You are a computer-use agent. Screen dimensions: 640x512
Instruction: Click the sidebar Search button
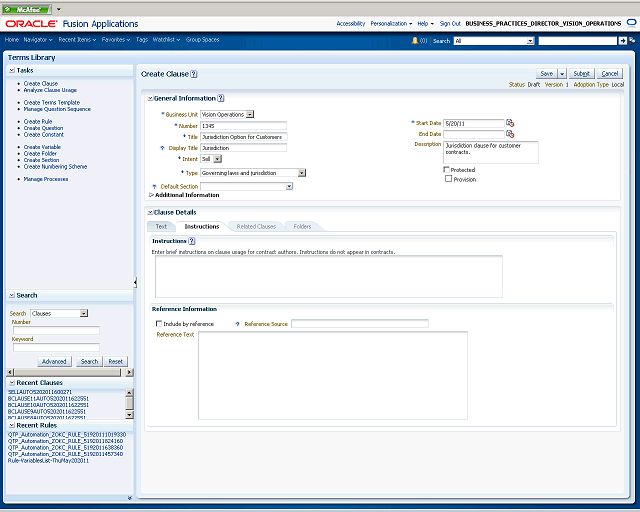pos(89,361)
